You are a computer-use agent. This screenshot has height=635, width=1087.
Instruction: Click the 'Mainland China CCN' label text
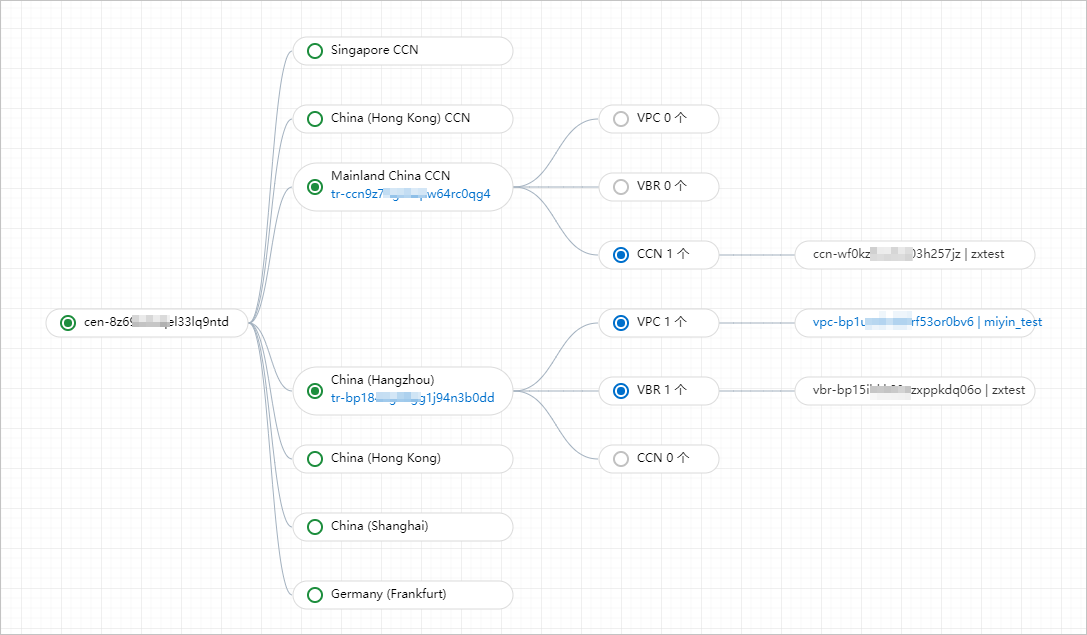(390, 176)
